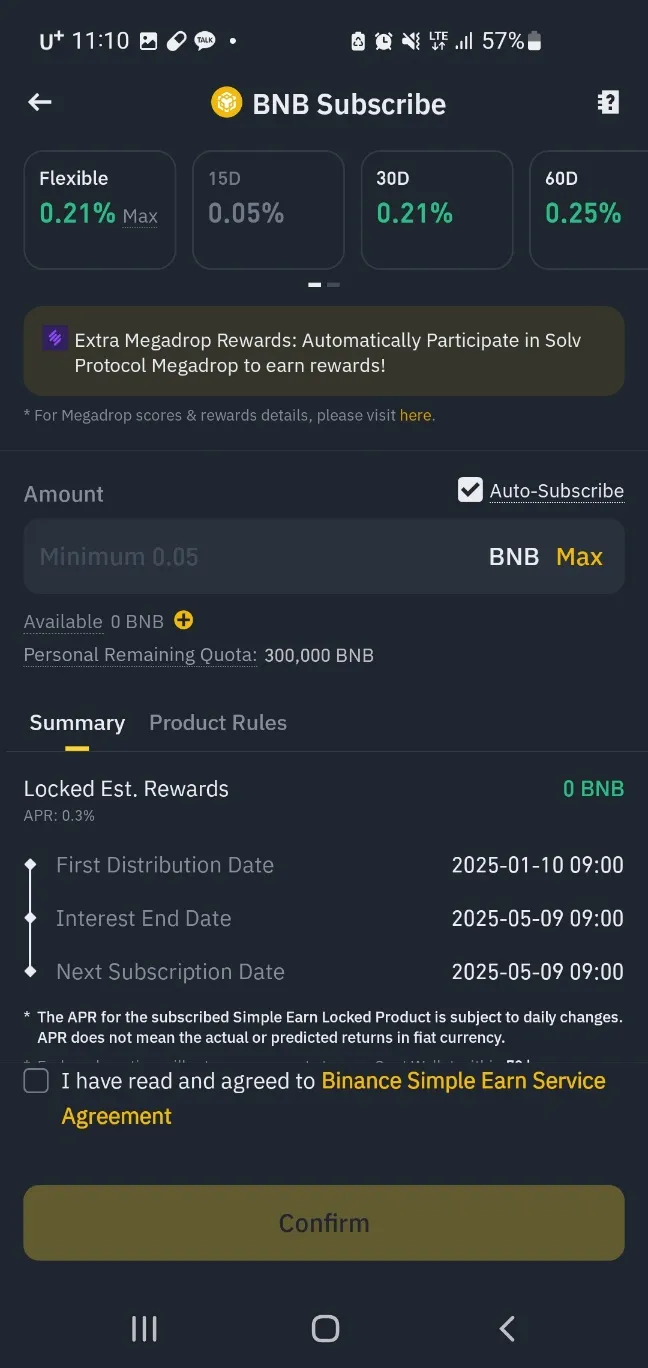
Task: Tap the Confirm button
Action: pyautogui.click(x=324, y=1222)
